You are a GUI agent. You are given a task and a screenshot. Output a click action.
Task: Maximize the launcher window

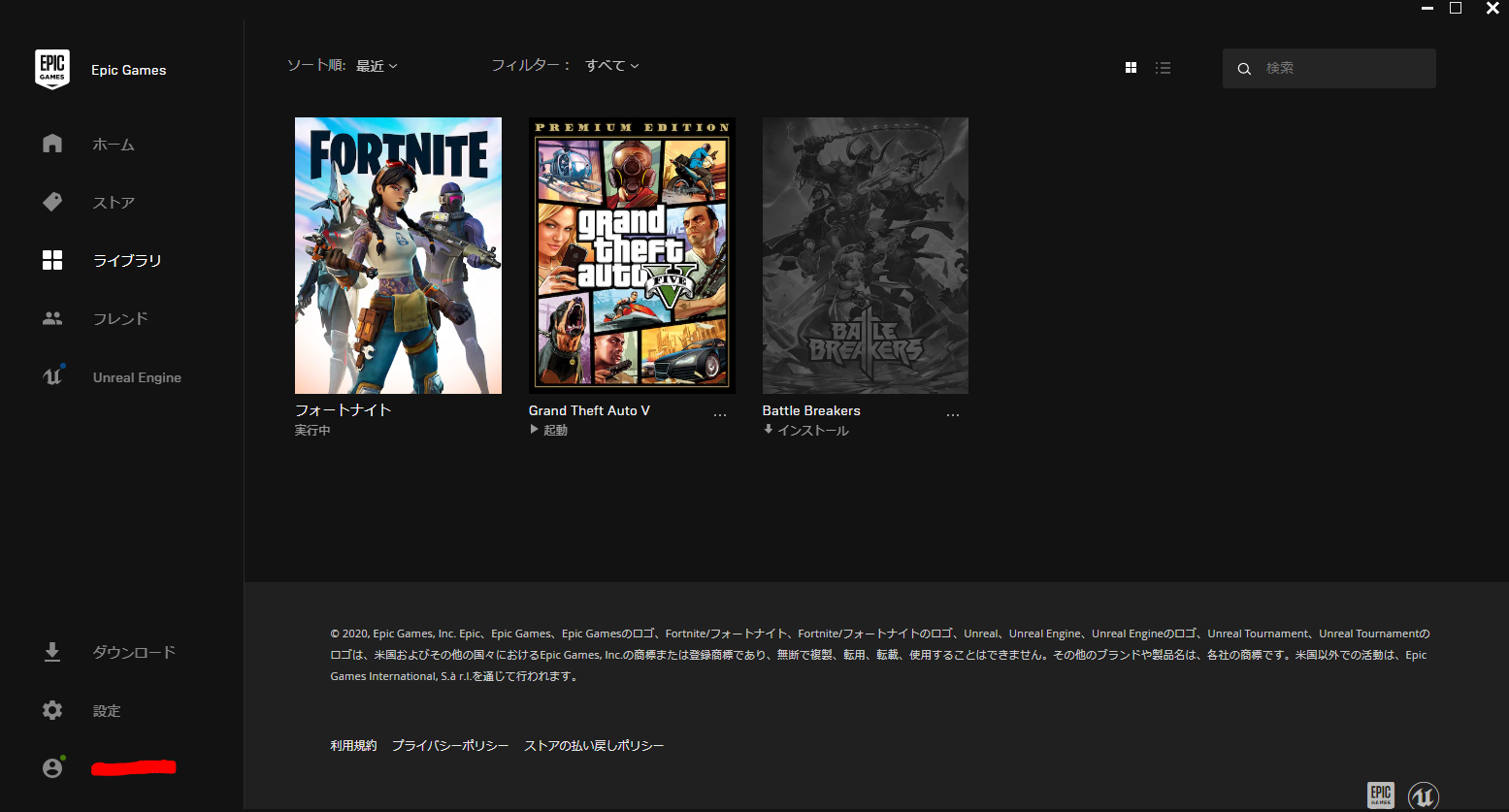pos(1456,8)
